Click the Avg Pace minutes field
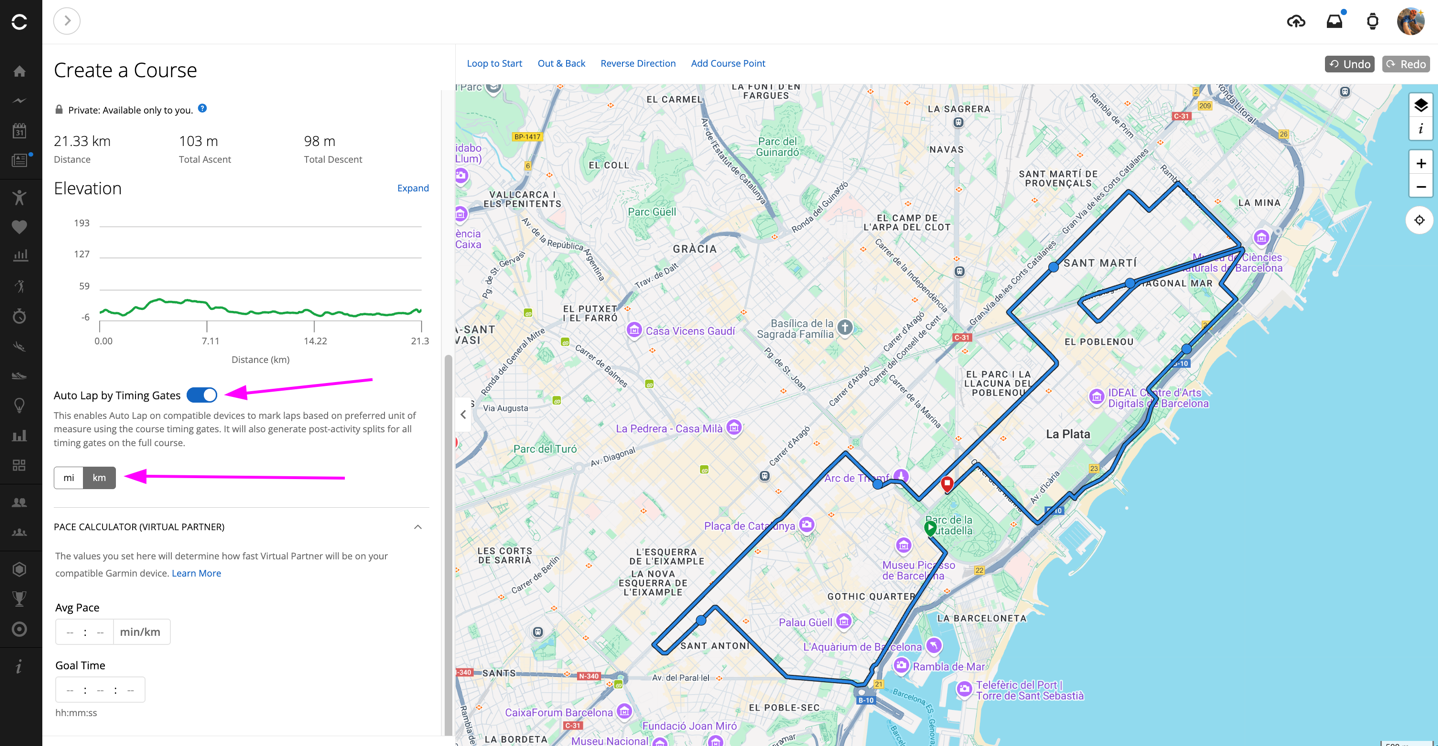Screen dimensions: 1438x746 pyautogui.click(x=70, y=632)
